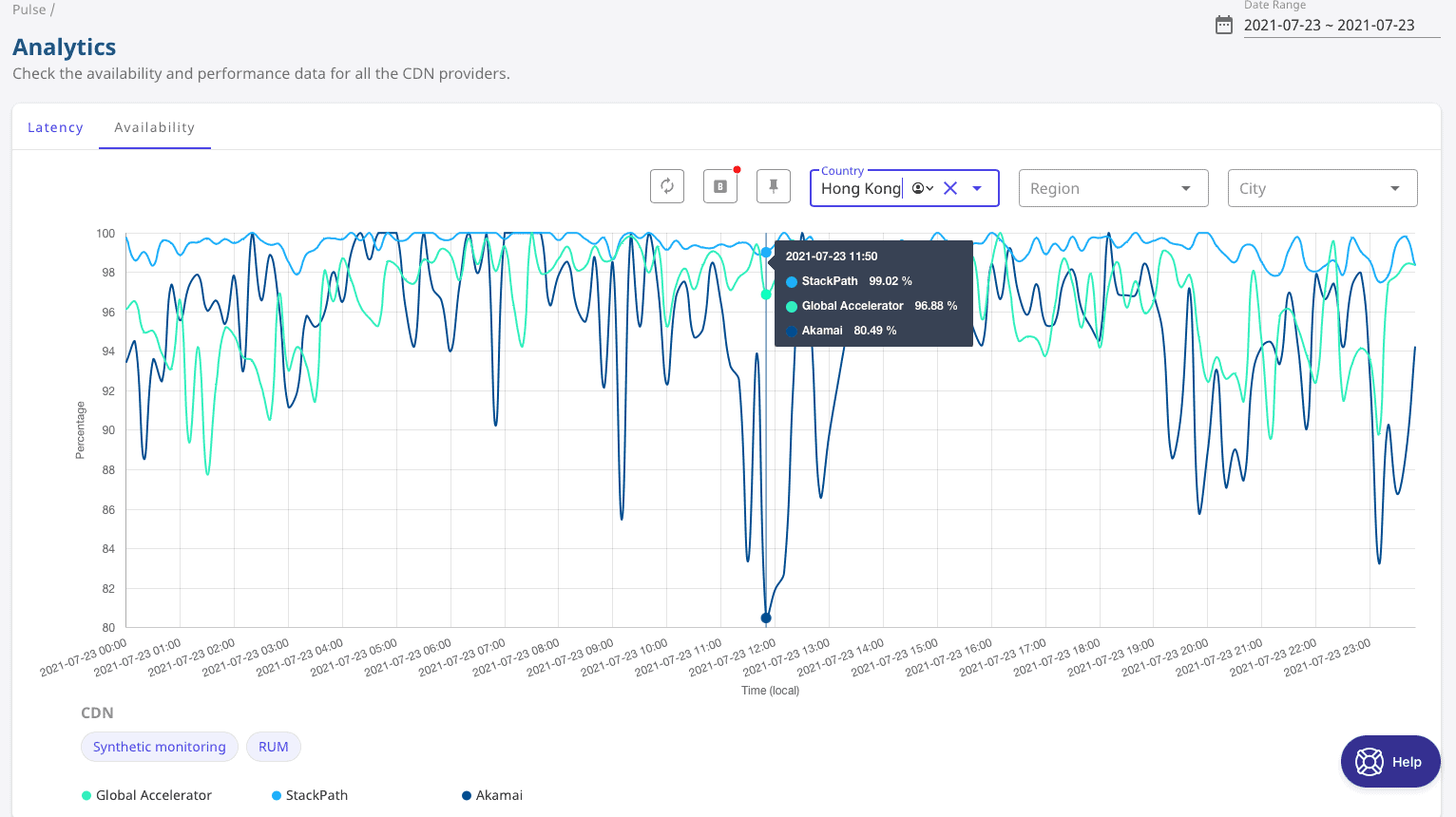This screenshot has width=1456, height=817.
Task: Select the Synthetic monitoring chip
Action: [x=160, y=747]
